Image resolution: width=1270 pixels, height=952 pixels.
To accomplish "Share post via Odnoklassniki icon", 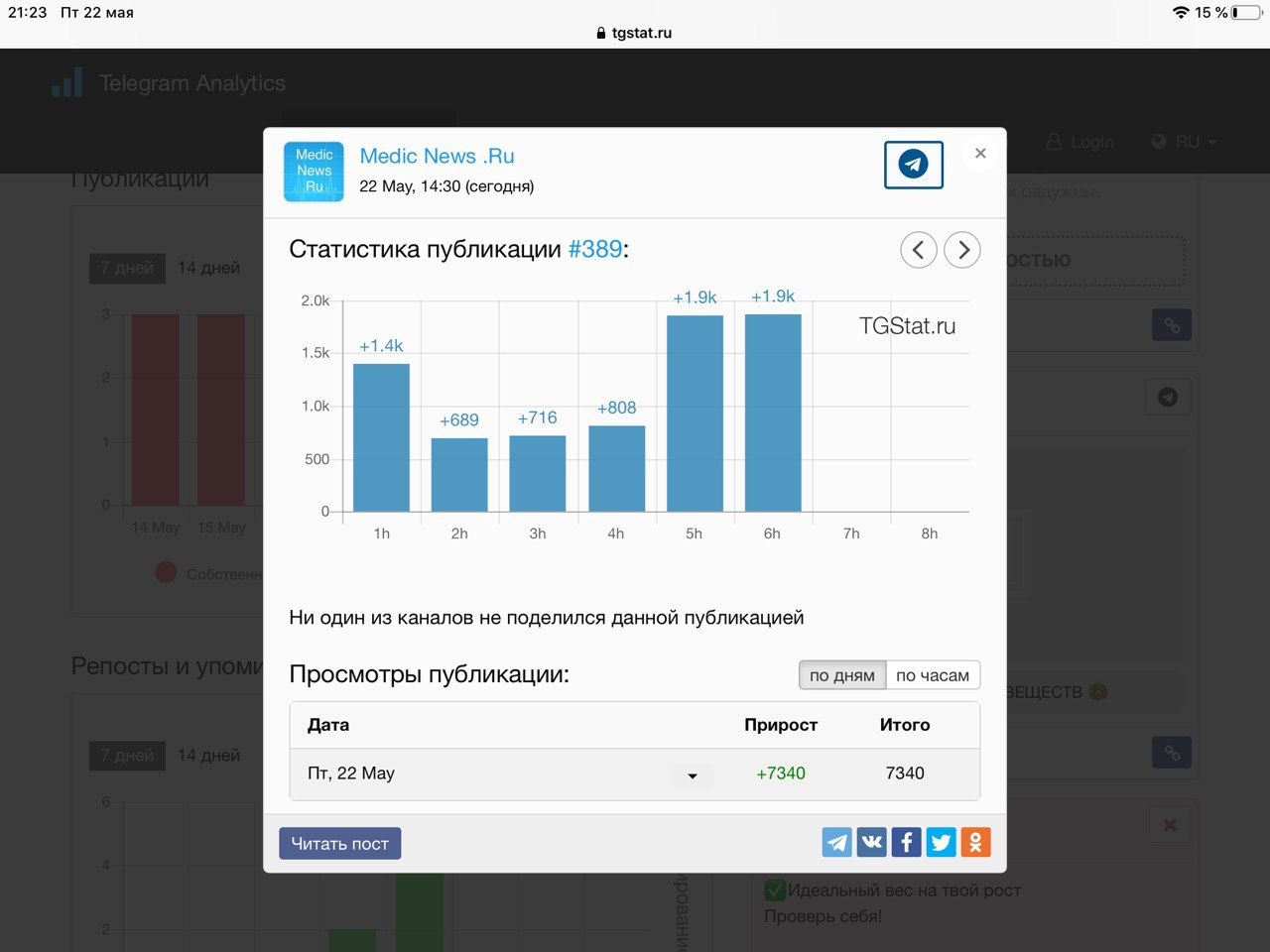I will (975, 842).
